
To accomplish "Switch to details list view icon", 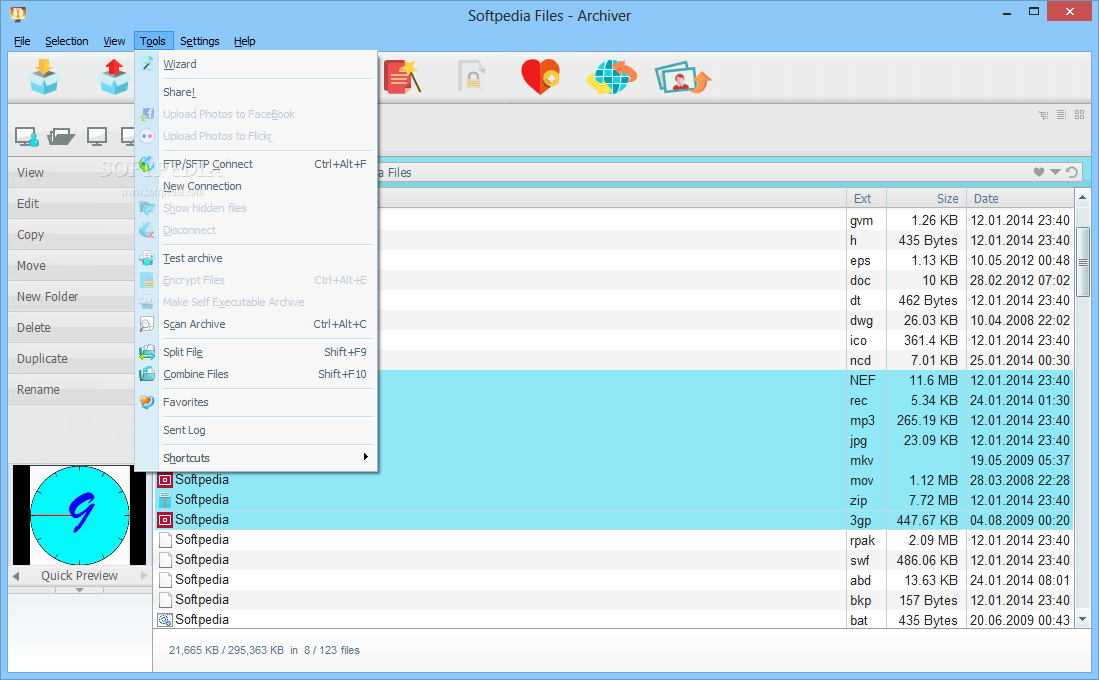I will pyautogui.click(x=1061, y=114).
